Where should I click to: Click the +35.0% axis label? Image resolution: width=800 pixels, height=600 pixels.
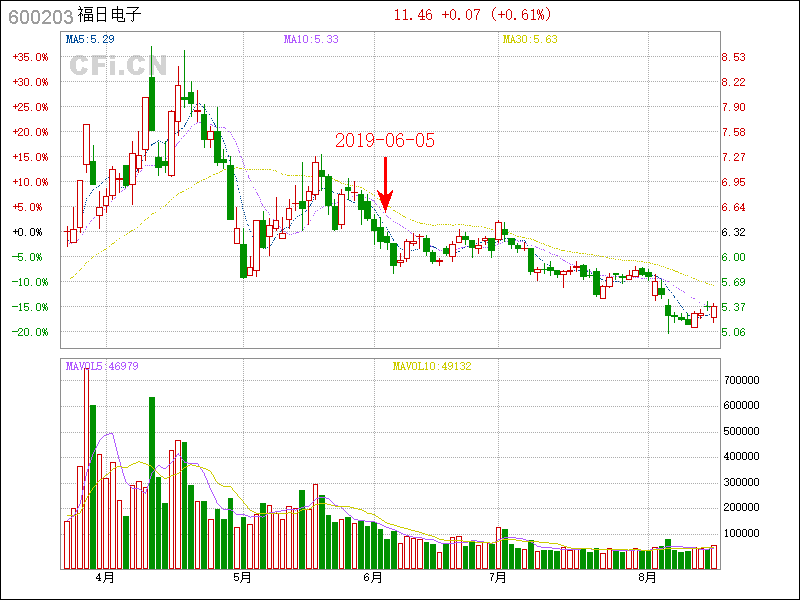pos(31,57)
